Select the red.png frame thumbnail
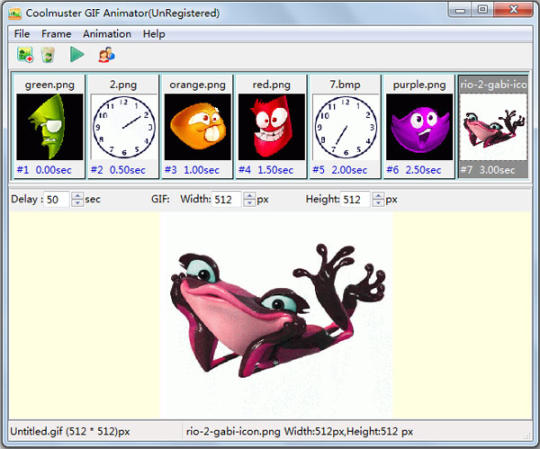This screenshot has width=540, height=449. coord(271,127)
